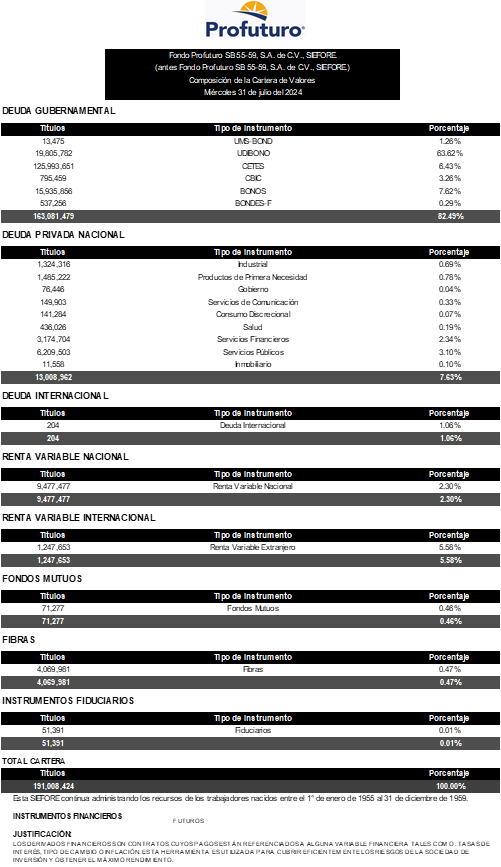Click the CETES percentage value 6.43%

point(450,166)
